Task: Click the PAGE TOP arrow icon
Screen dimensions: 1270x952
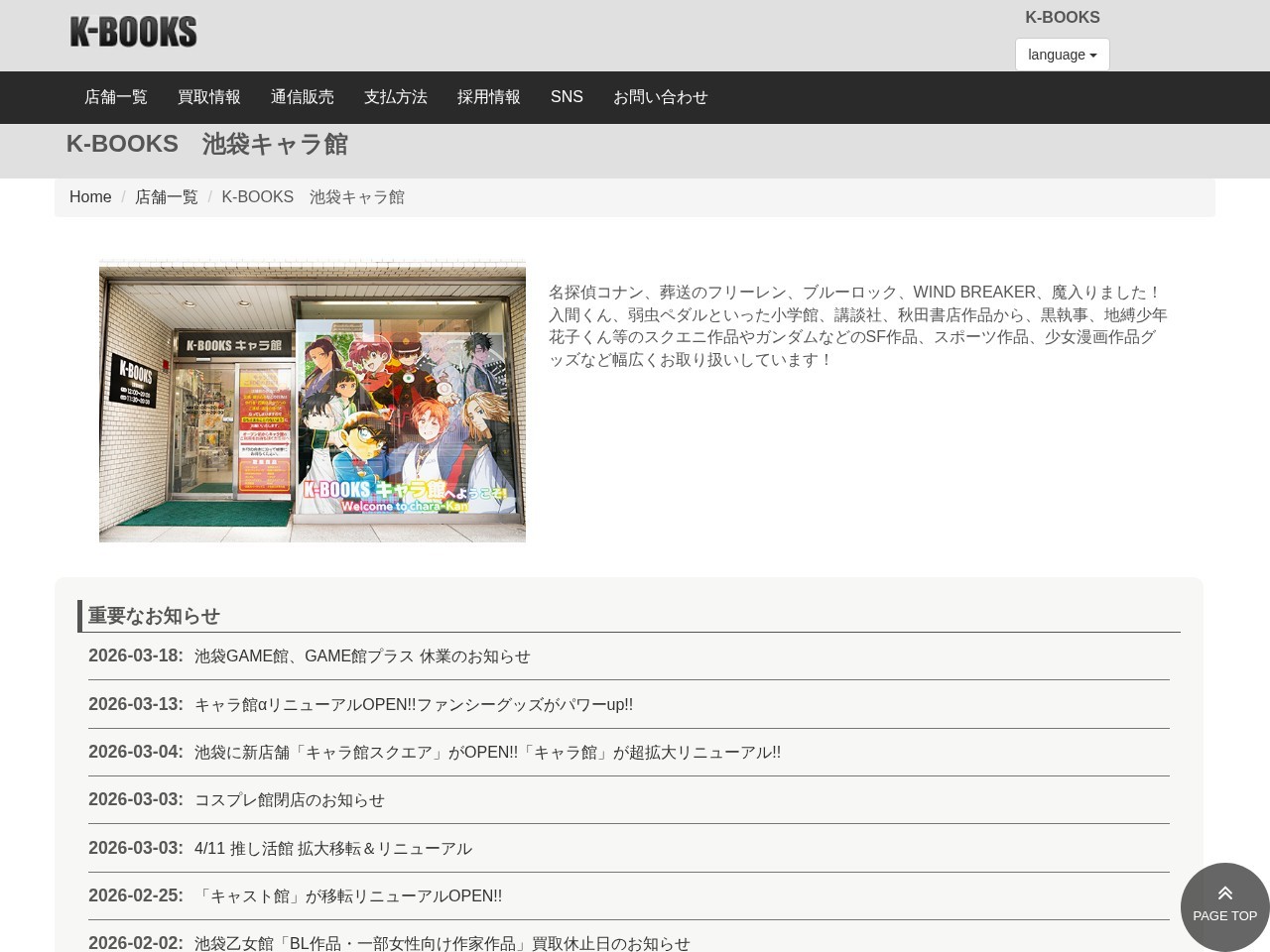Action: tap(1224, 892)
